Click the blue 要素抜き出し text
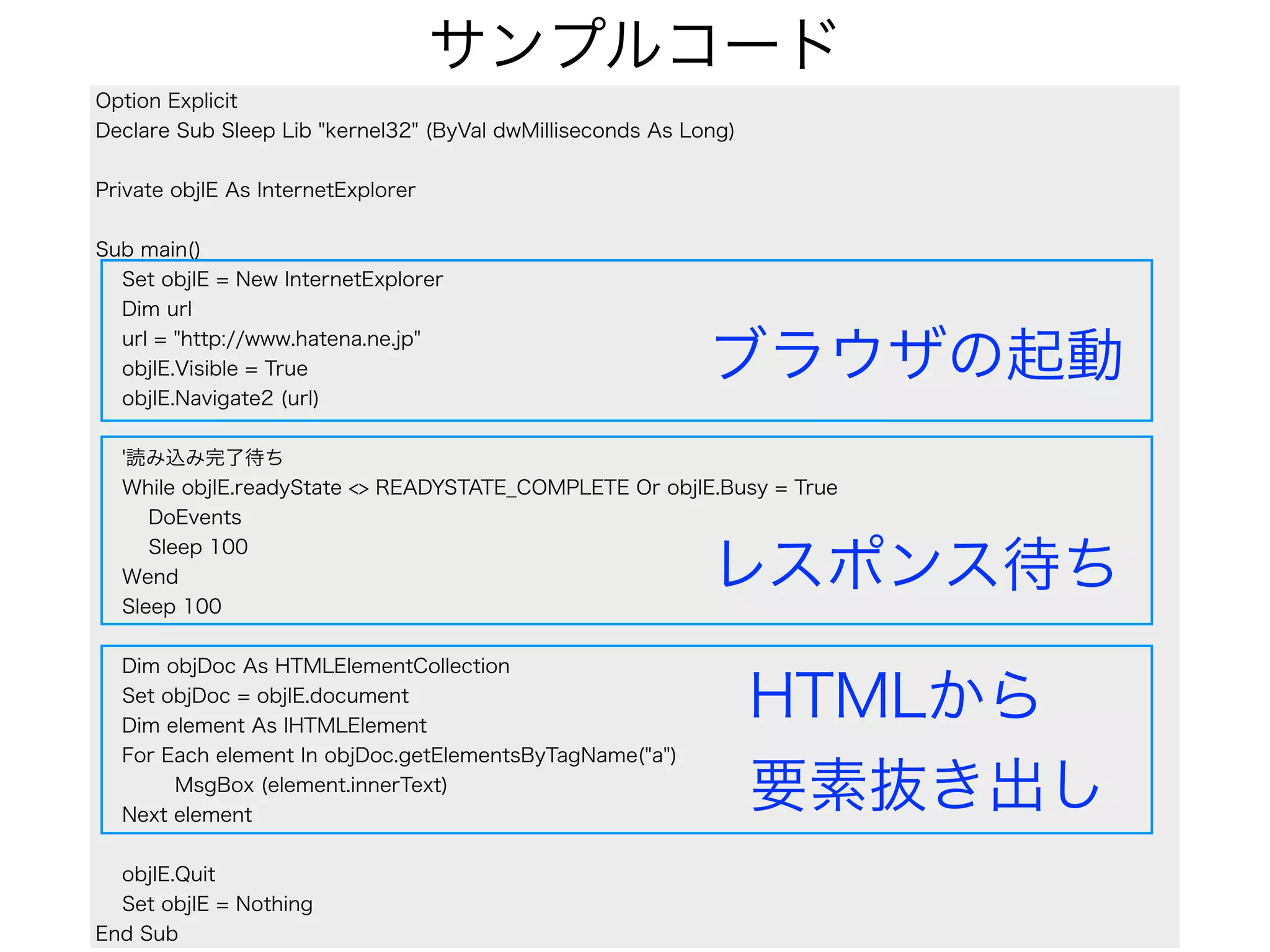This screenshot has width=1270, height=952. 924,785
